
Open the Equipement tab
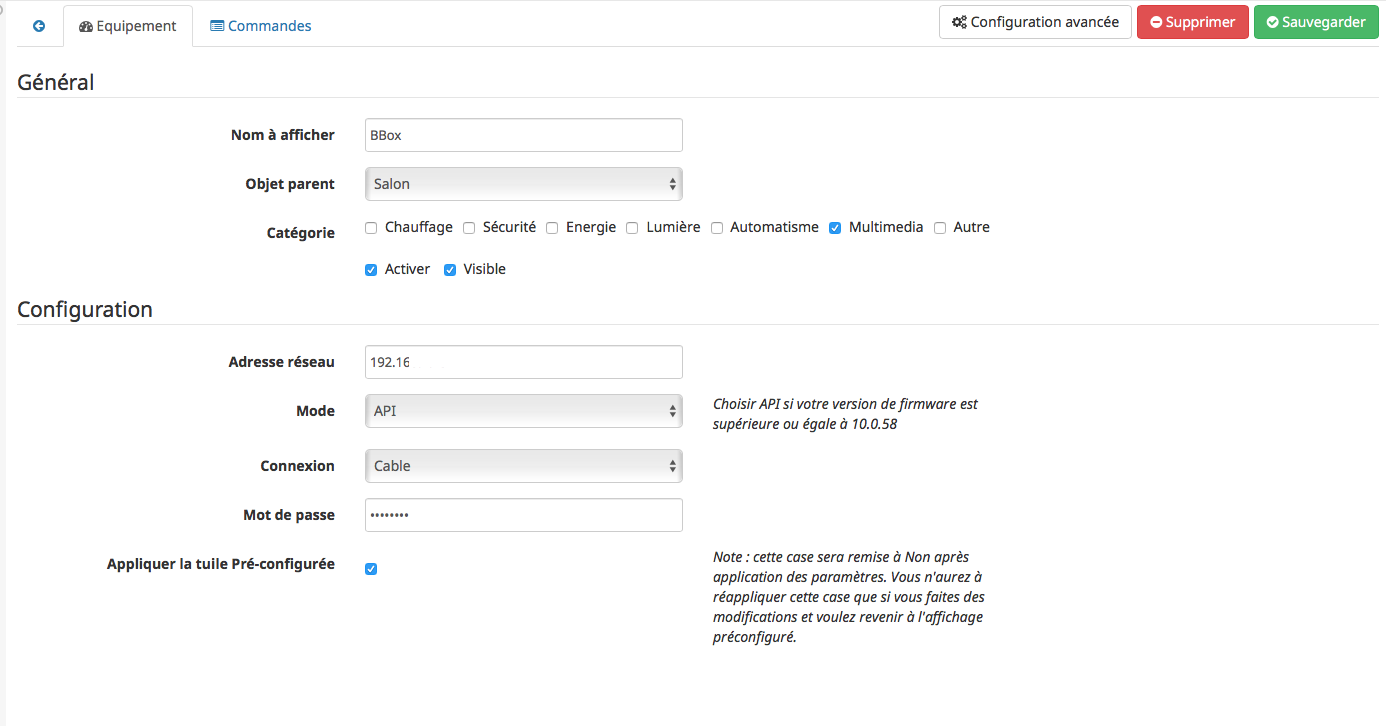pos(128,26)
